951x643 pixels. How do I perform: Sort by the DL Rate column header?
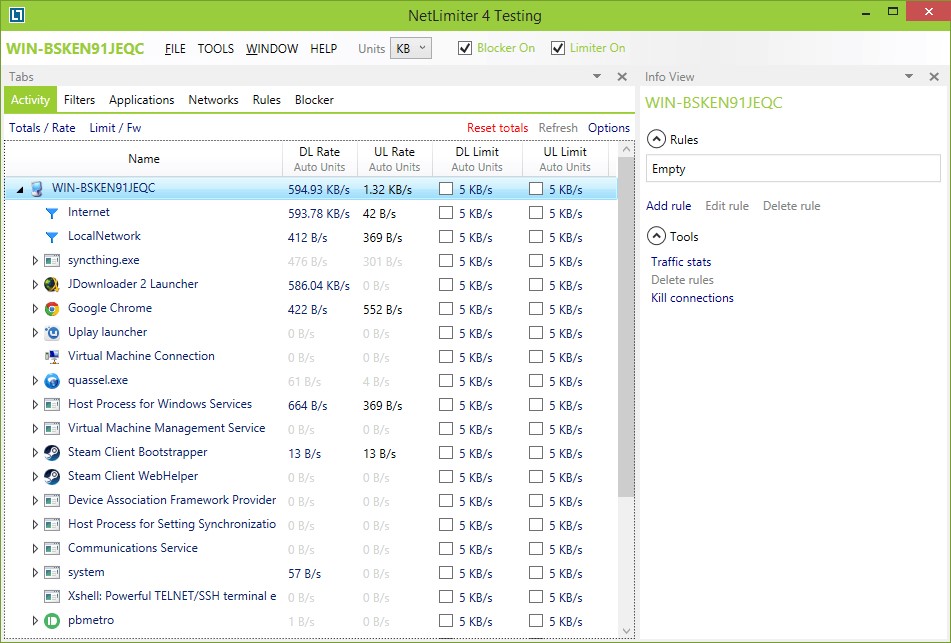[x=319, y=159]
